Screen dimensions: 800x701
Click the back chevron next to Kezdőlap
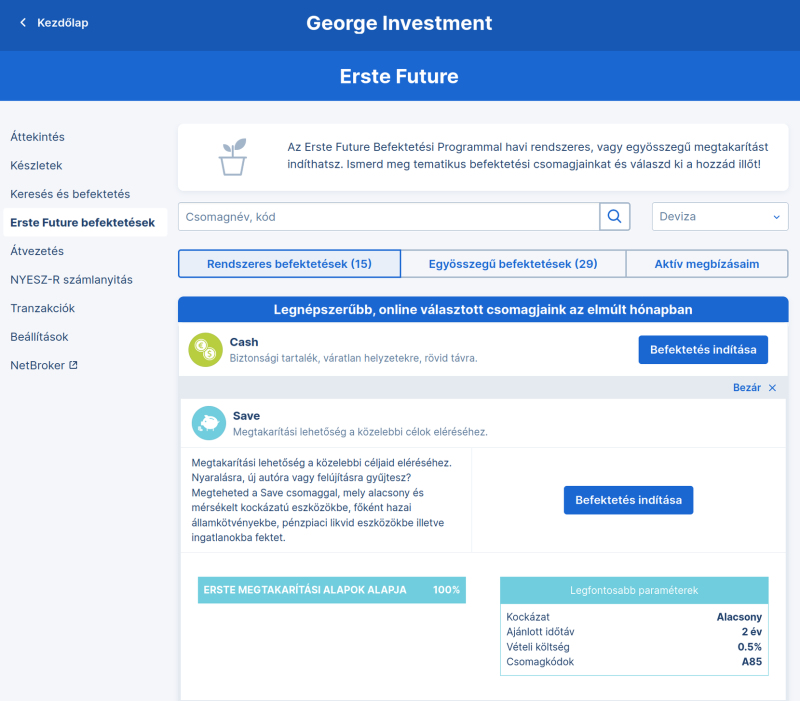pyautogui.click(x=23, y=22)
